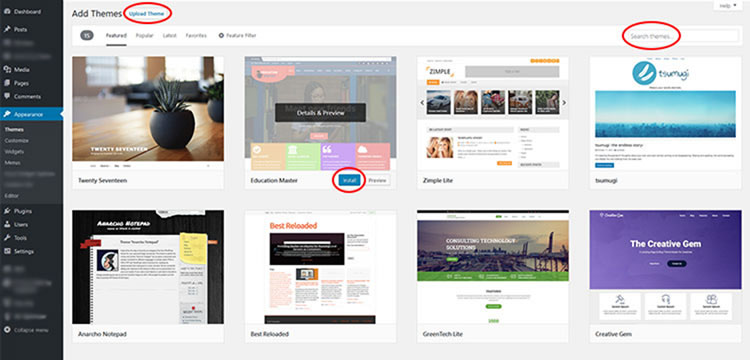The width and height of the screenshot is (750, 360).
Task: Open the Zimple Lite theme thumbnail
Action: (493, 113)
